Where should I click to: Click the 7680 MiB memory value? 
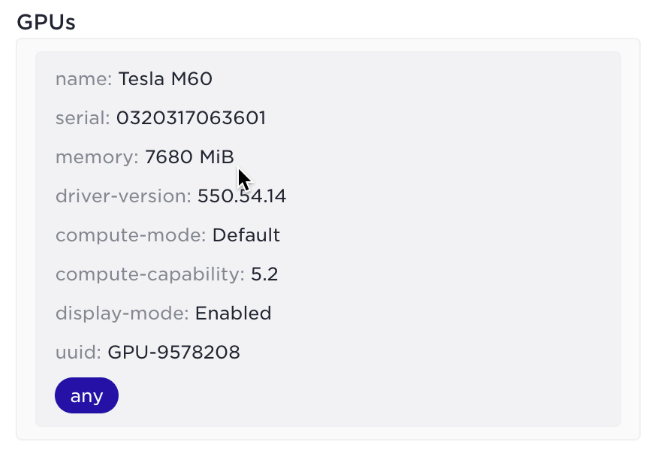[189, 157]
